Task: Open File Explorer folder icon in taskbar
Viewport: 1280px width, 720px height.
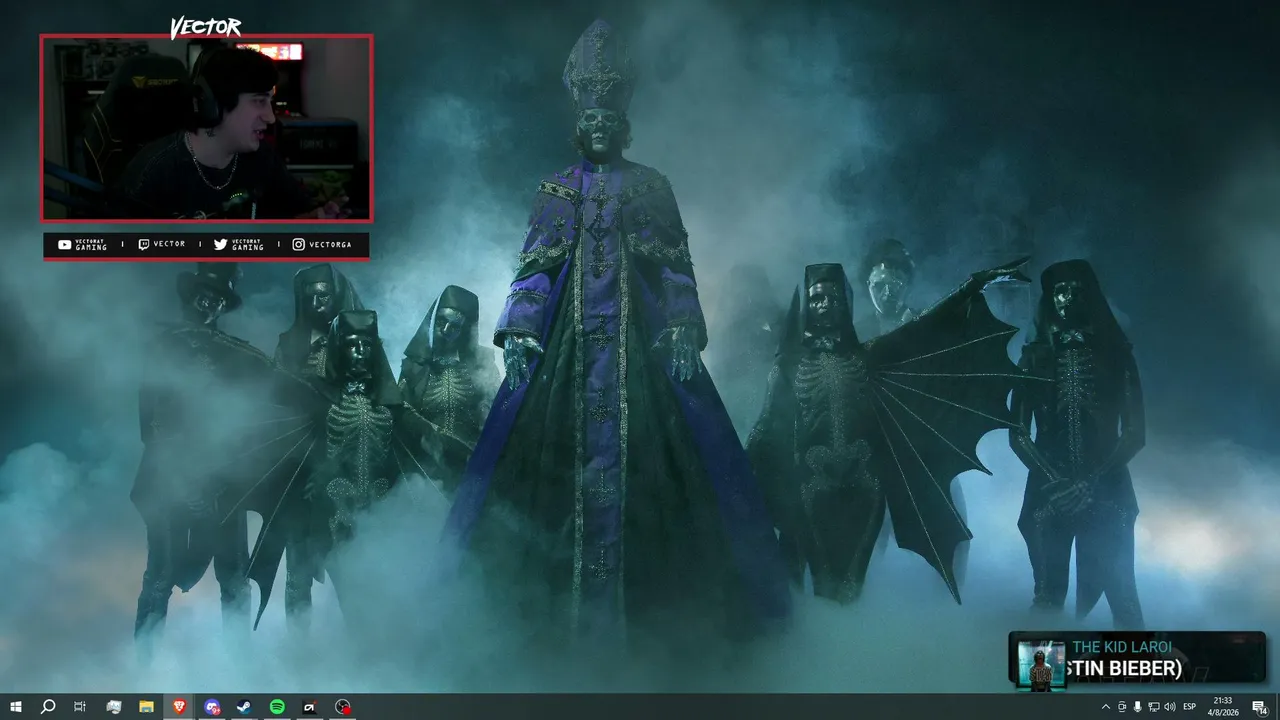Action: 146,707
